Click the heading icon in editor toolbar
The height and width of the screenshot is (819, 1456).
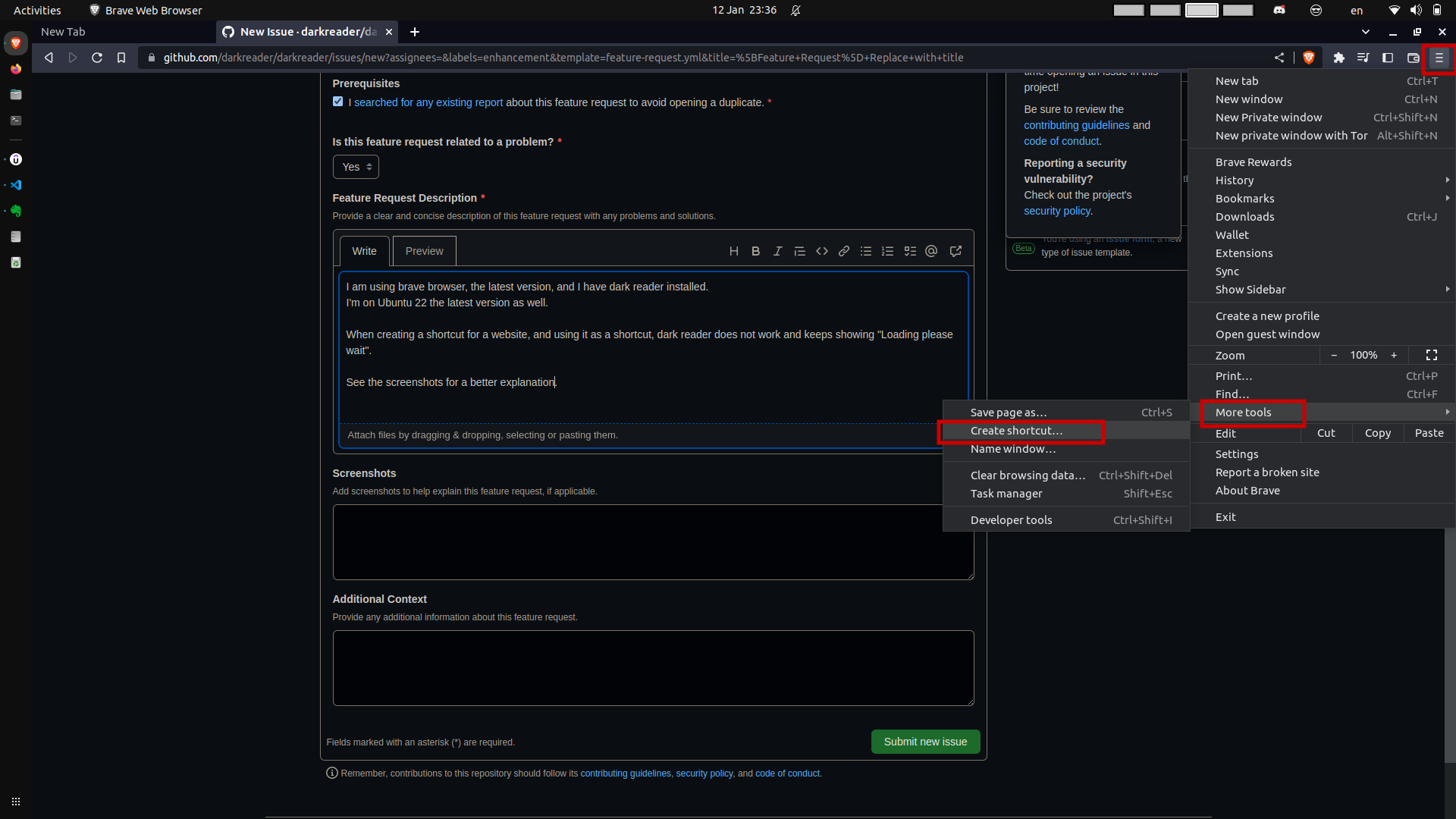[x=733, y=251]
